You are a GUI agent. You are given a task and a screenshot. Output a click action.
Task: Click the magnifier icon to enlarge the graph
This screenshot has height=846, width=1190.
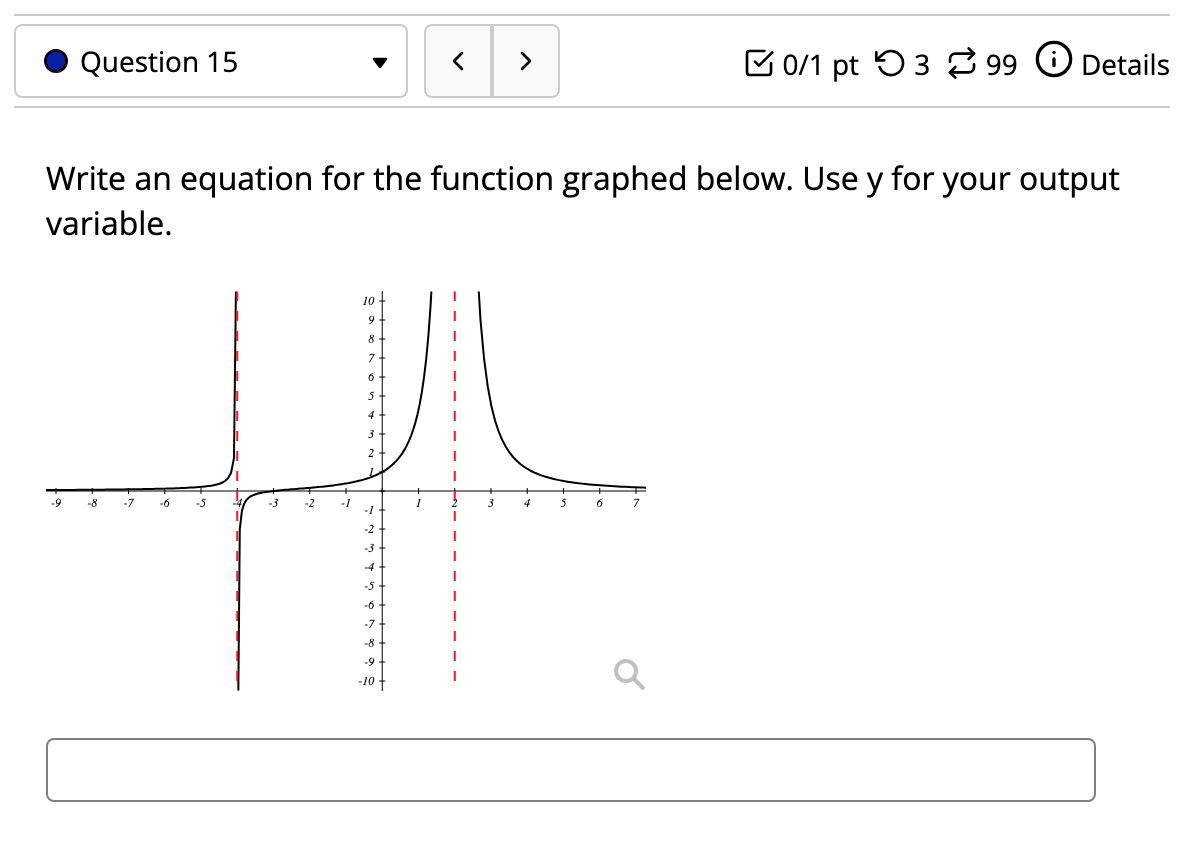tap(627, 675)
